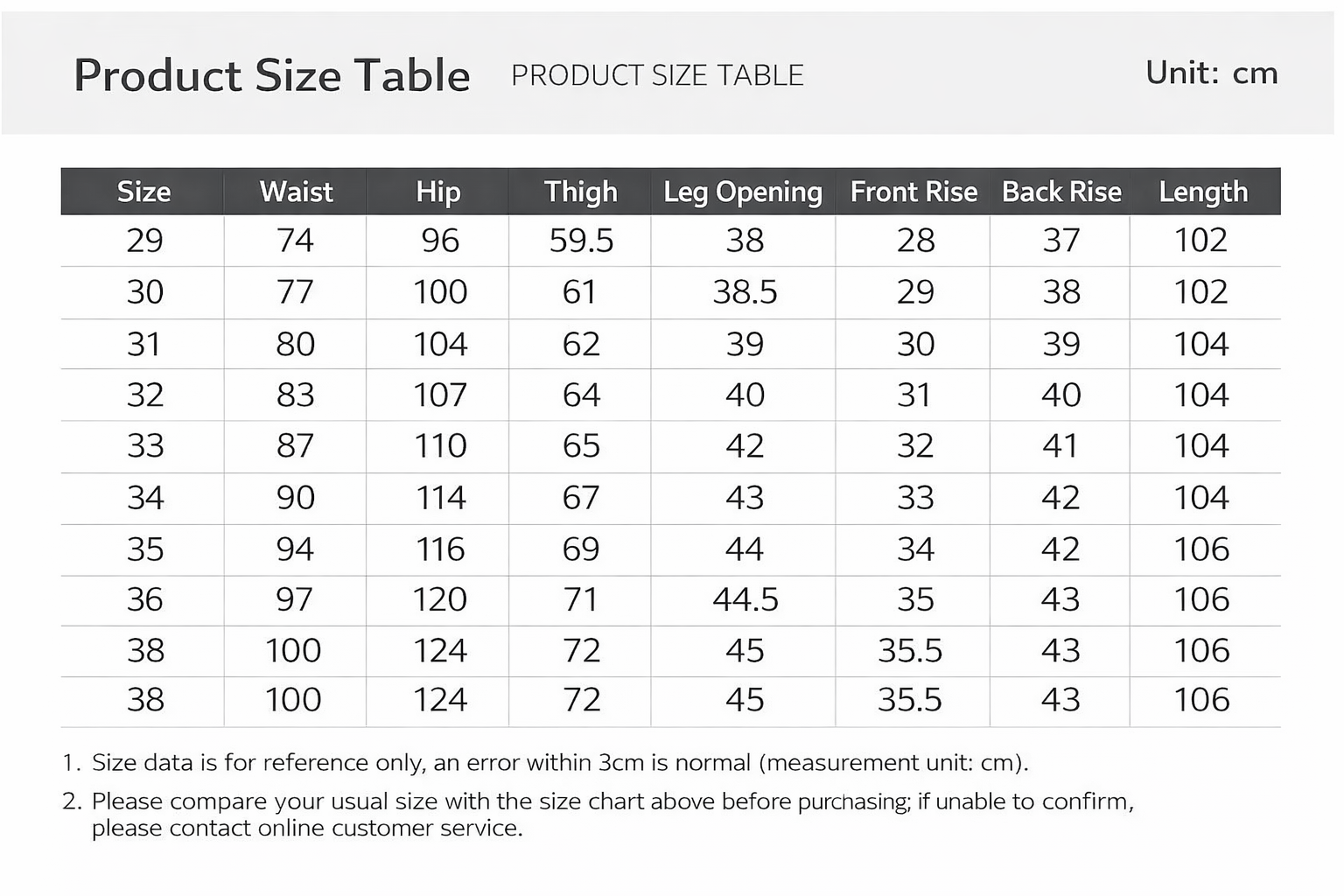Click the Hip column header
1344x896 pixels.
coord(438,192)
